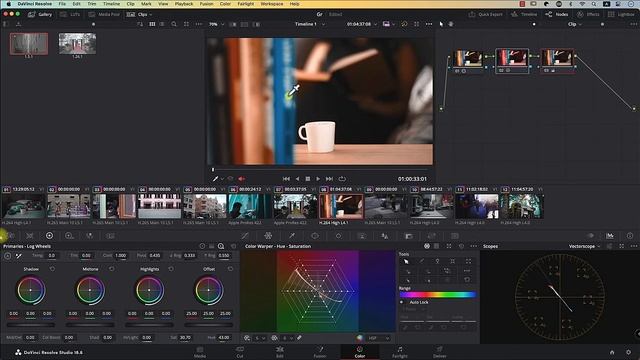Toggle the Clips timeline view

coord(137,14)
